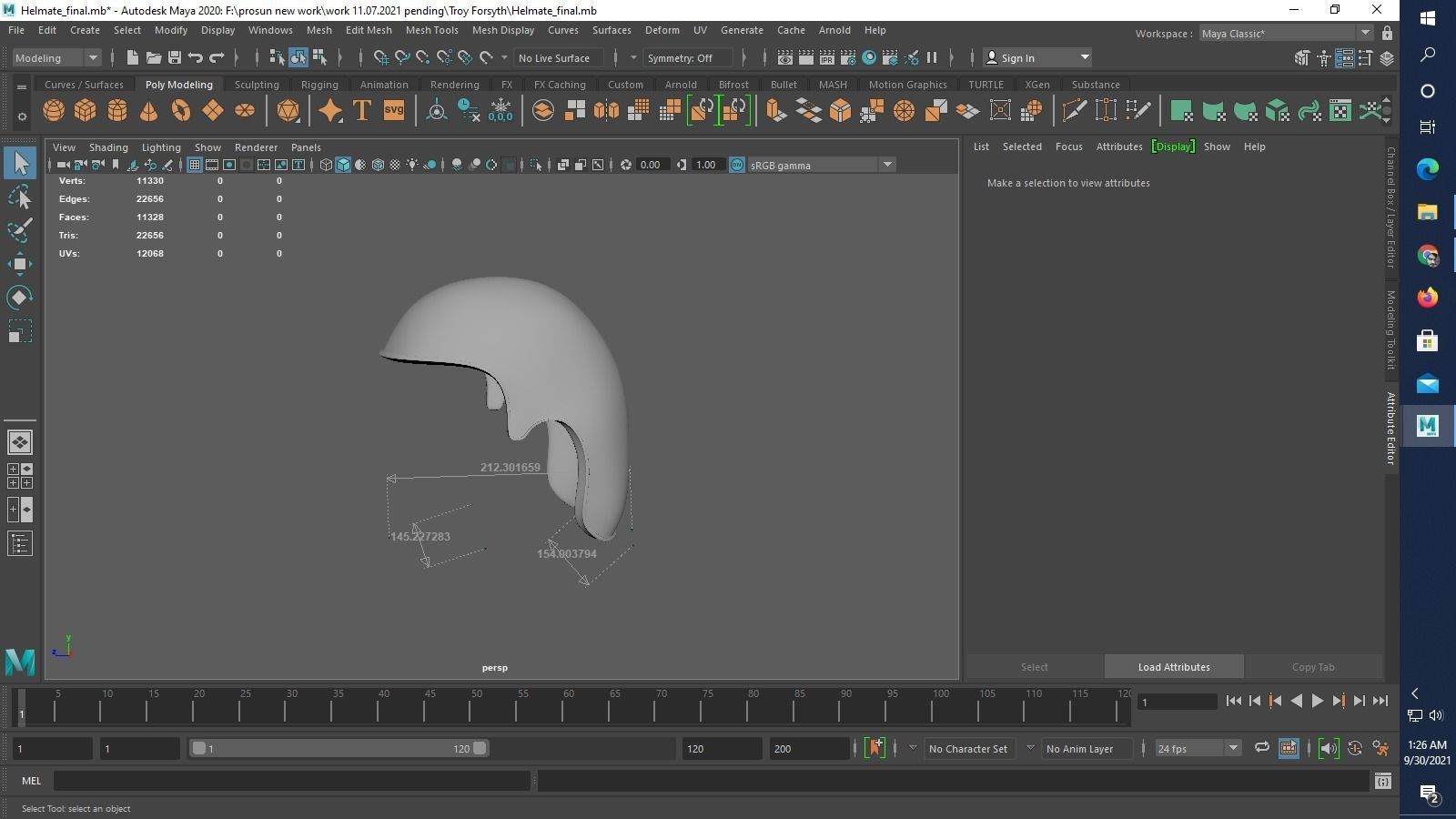This screenshot has width=1456, height=819.
Task: Open the Edit Mesh menu
Action: click(369, 30)
